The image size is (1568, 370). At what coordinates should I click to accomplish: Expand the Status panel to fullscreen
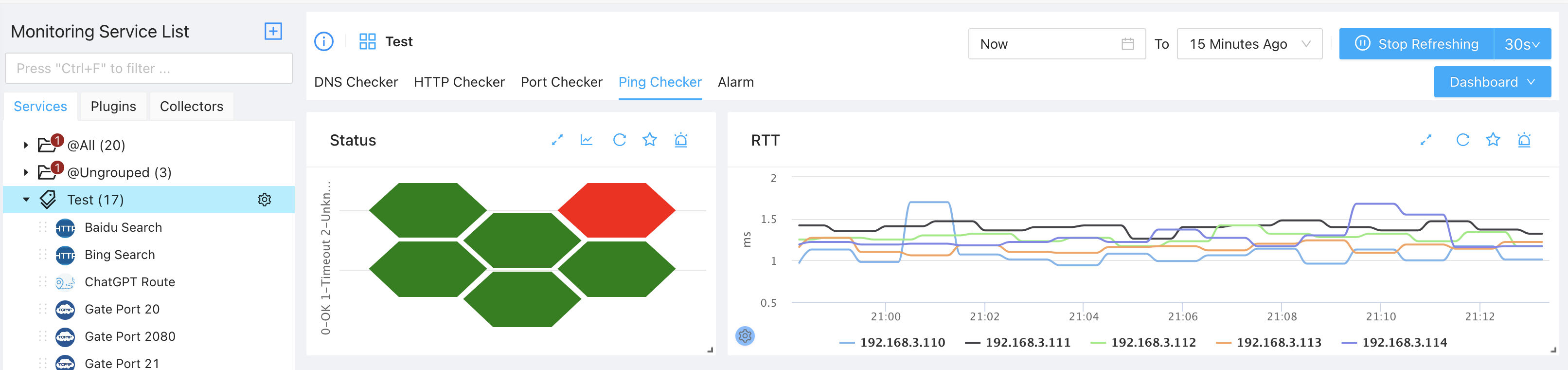(557, 140)
